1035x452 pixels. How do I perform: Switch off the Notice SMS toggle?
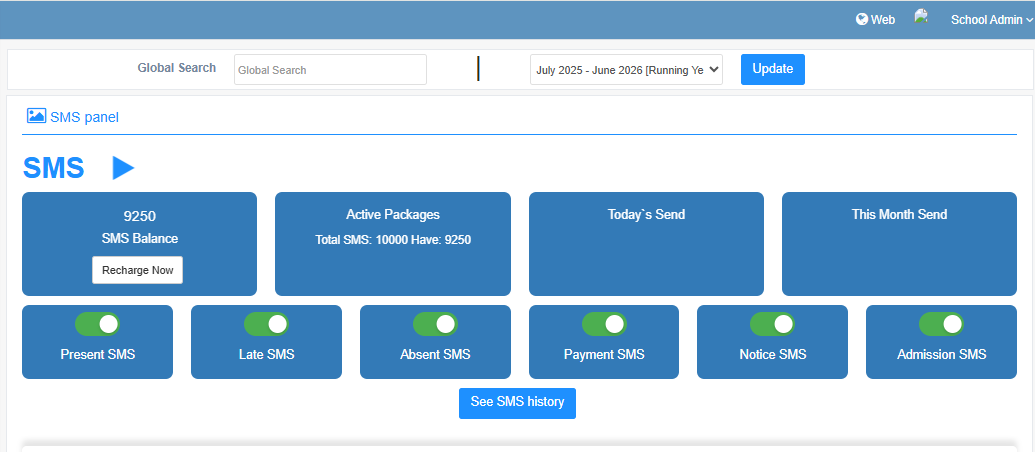(x=772, y=324)
